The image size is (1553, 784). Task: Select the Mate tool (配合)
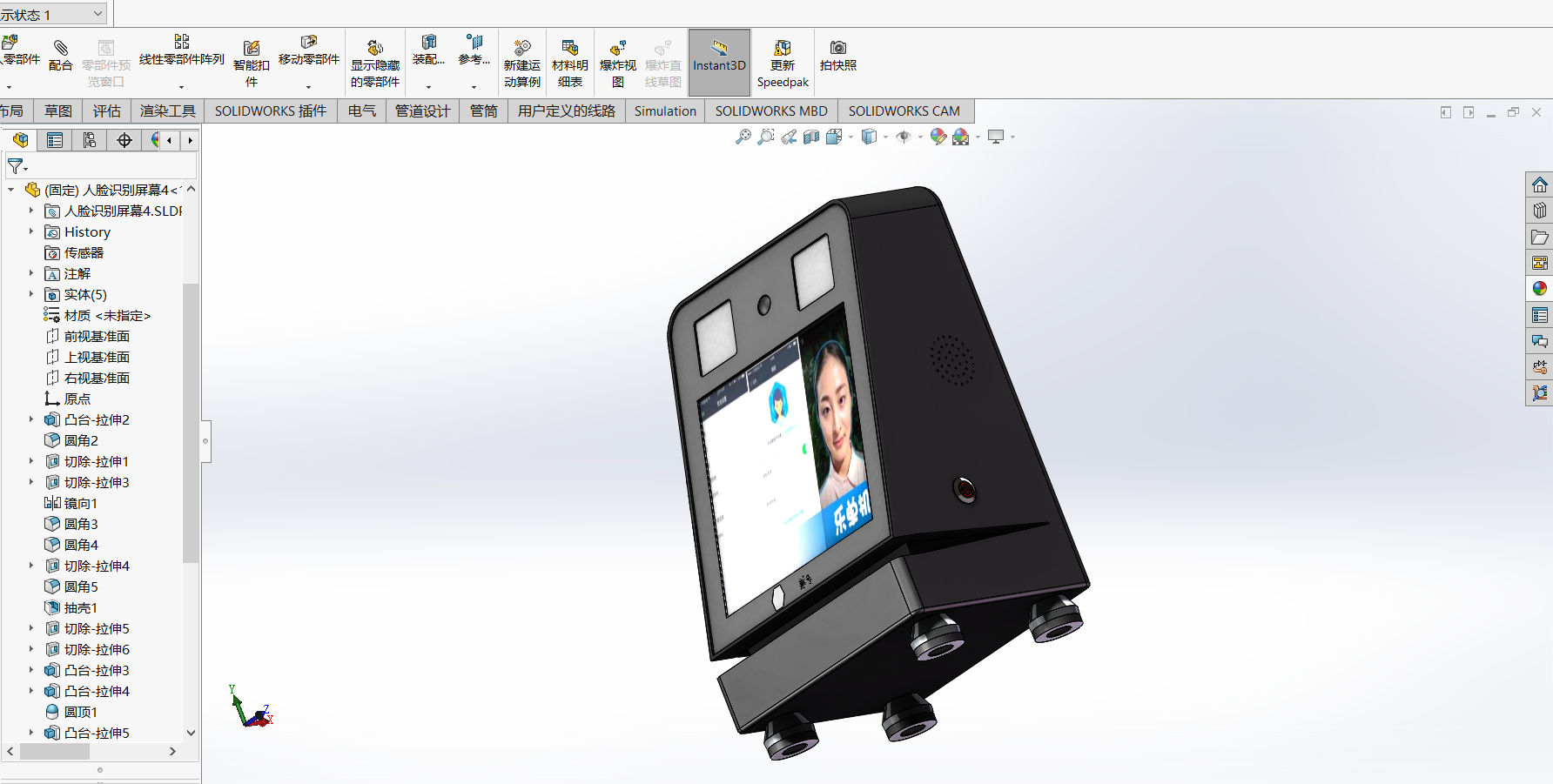[x=60, y=56]
